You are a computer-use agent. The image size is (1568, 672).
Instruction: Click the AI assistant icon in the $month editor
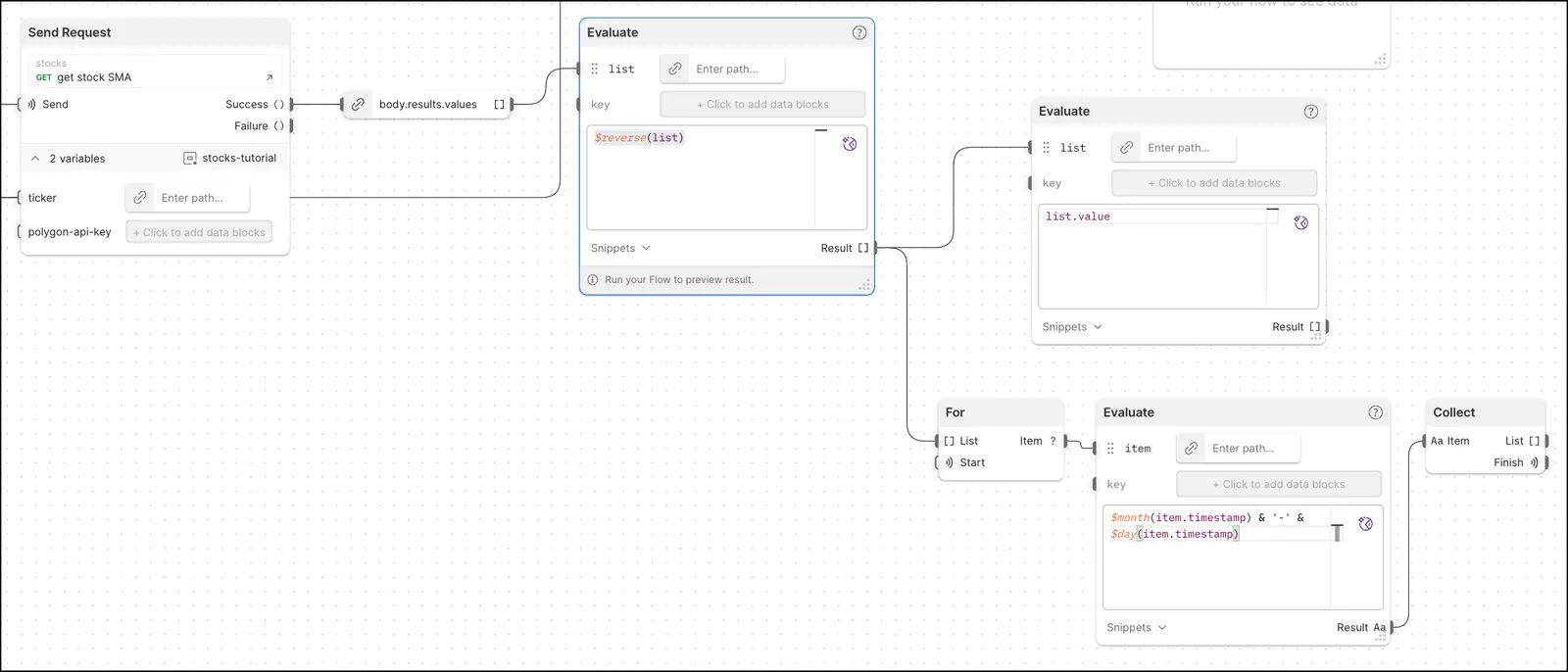1366,524
